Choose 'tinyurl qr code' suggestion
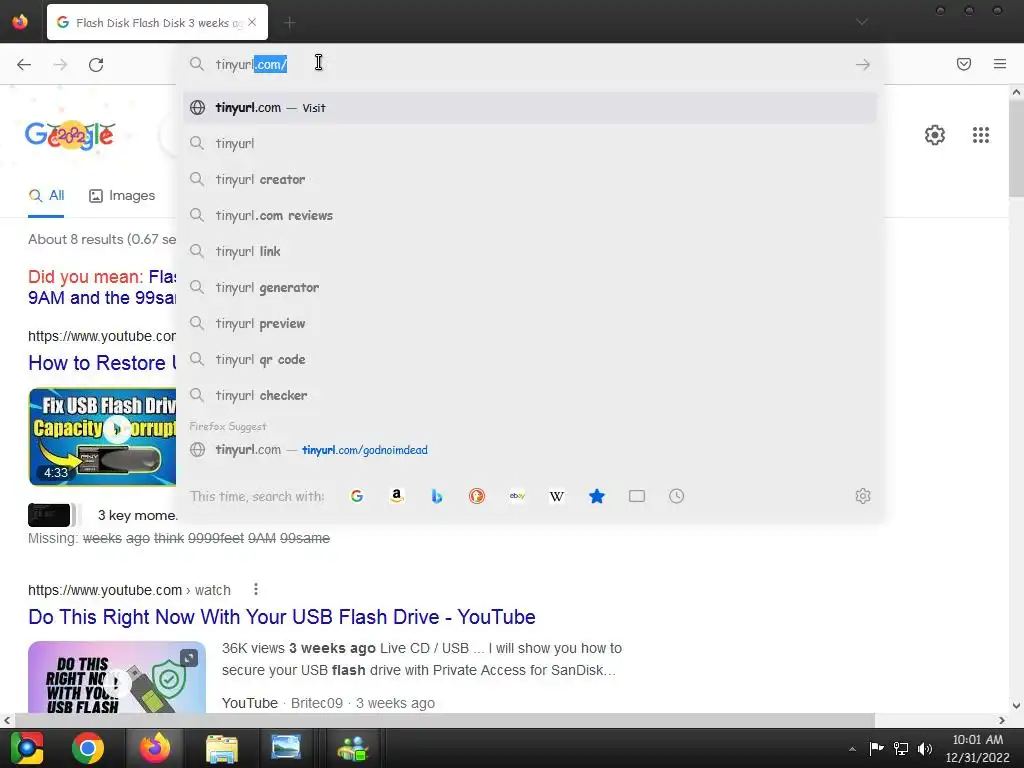The height and width of the screenshot is (768, 1024). [530, 359]
